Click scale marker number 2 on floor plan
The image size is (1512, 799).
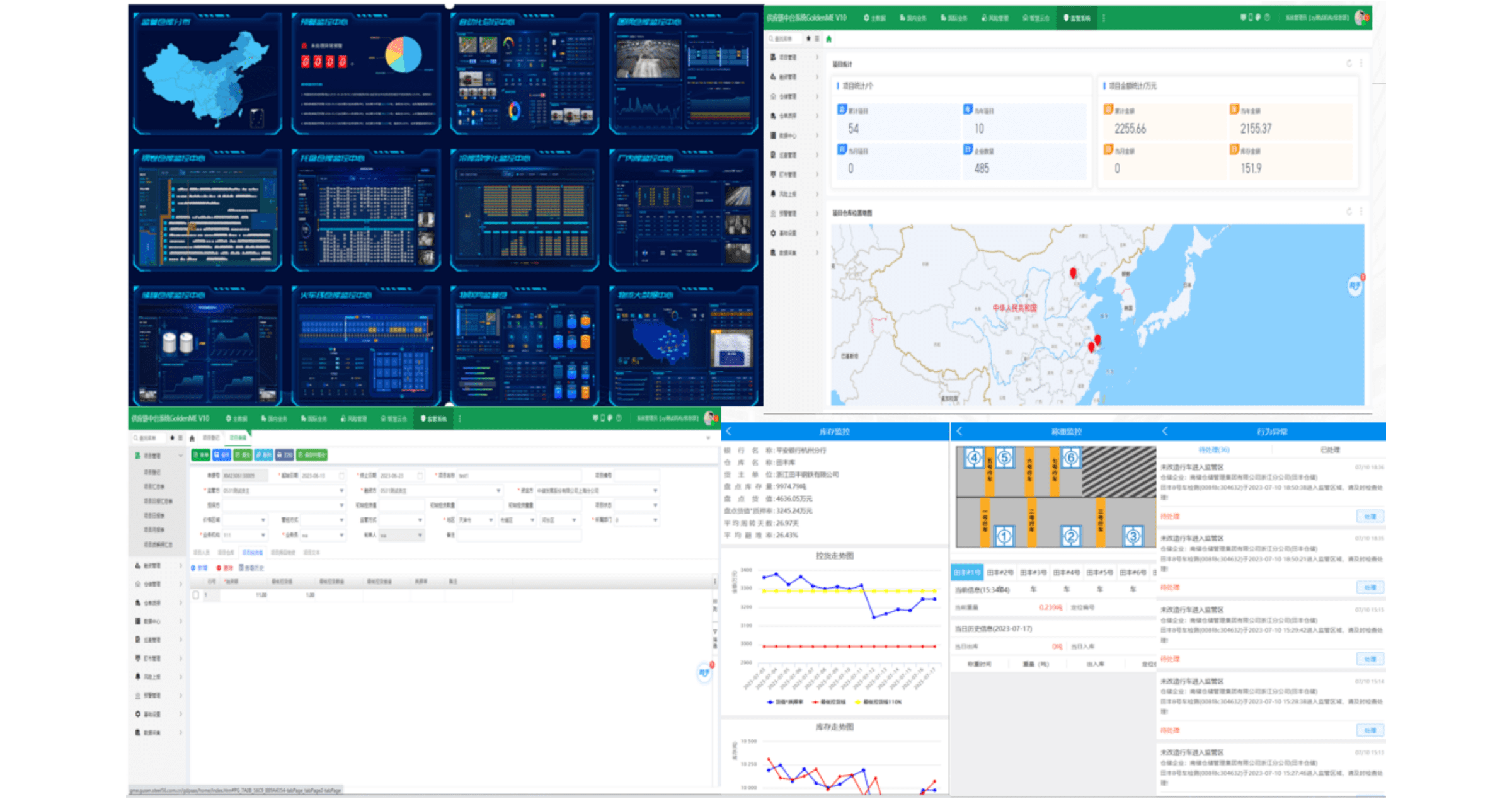click(1070, 536)
